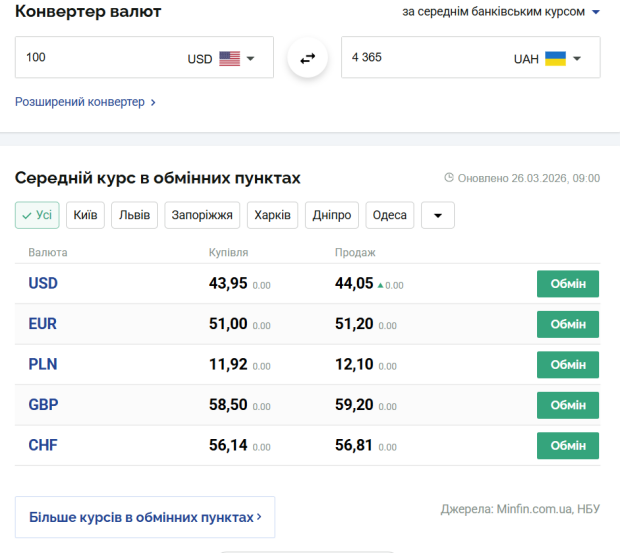This screenshot has height=553, width=620.
Task: Click the US flag icon
Action: 229,59
